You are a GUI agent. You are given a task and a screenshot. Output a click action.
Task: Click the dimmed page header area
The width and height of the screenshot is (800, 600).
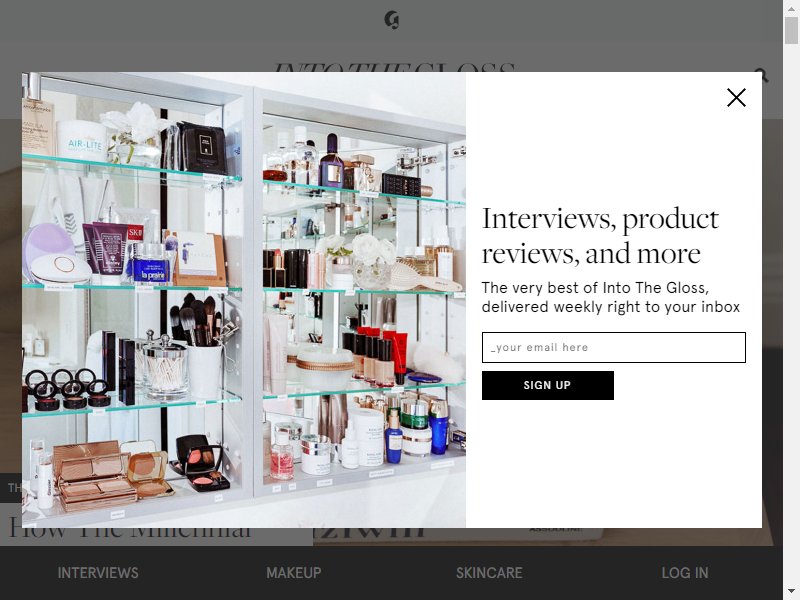(x=391, y=36)
